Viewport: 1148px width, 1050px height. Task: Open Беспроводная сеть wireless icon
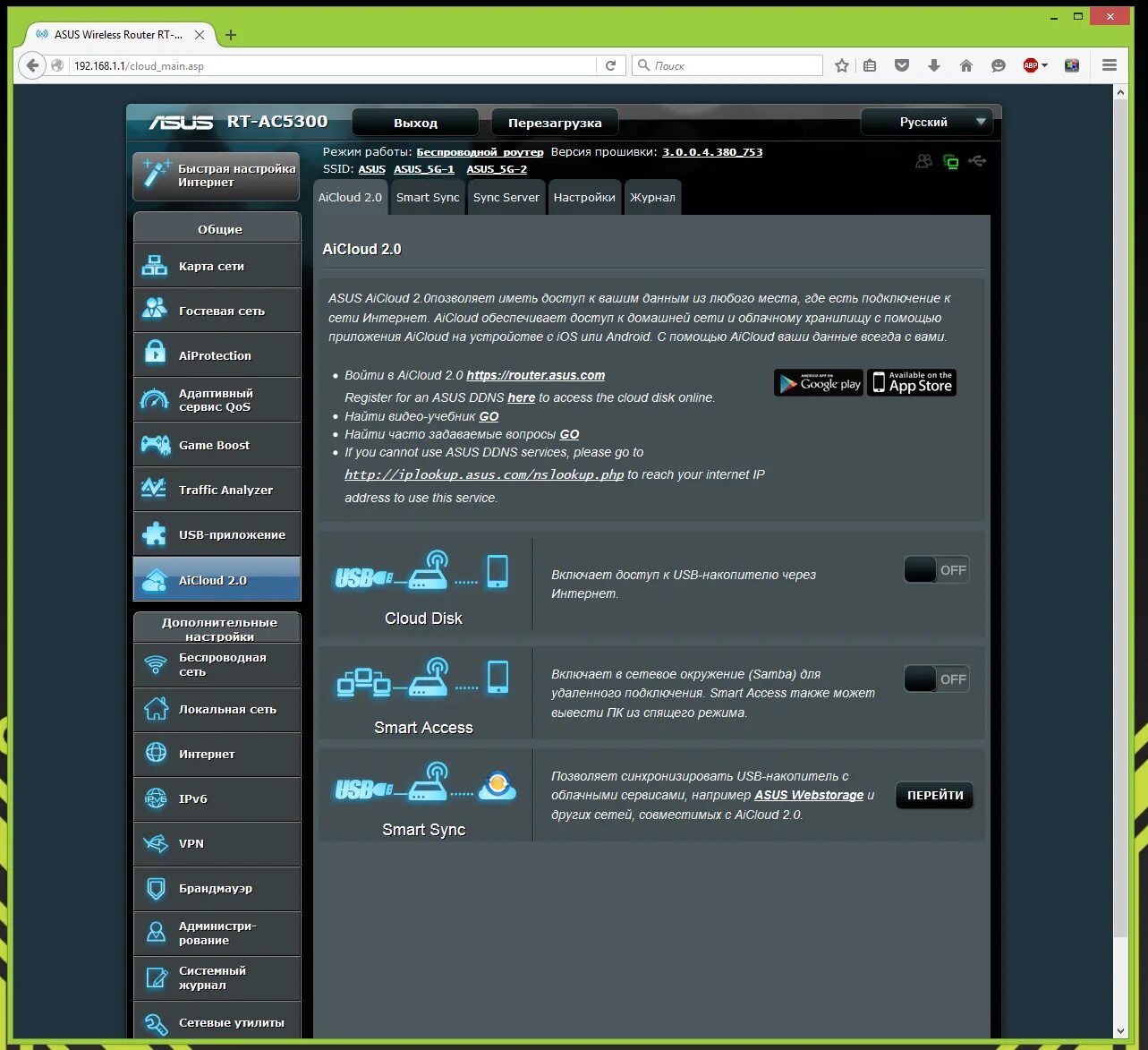click(156, 664)
